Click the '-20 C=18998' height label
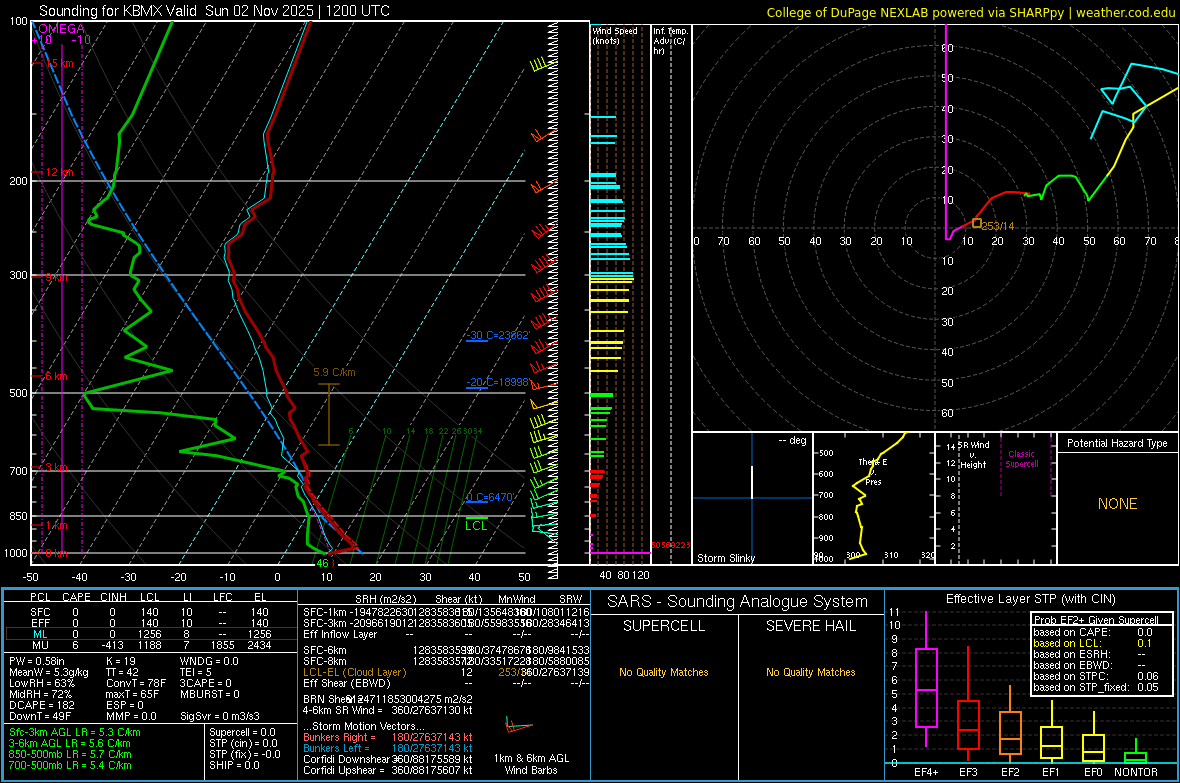Viewport: 1180px width, 783px height. 498,382
